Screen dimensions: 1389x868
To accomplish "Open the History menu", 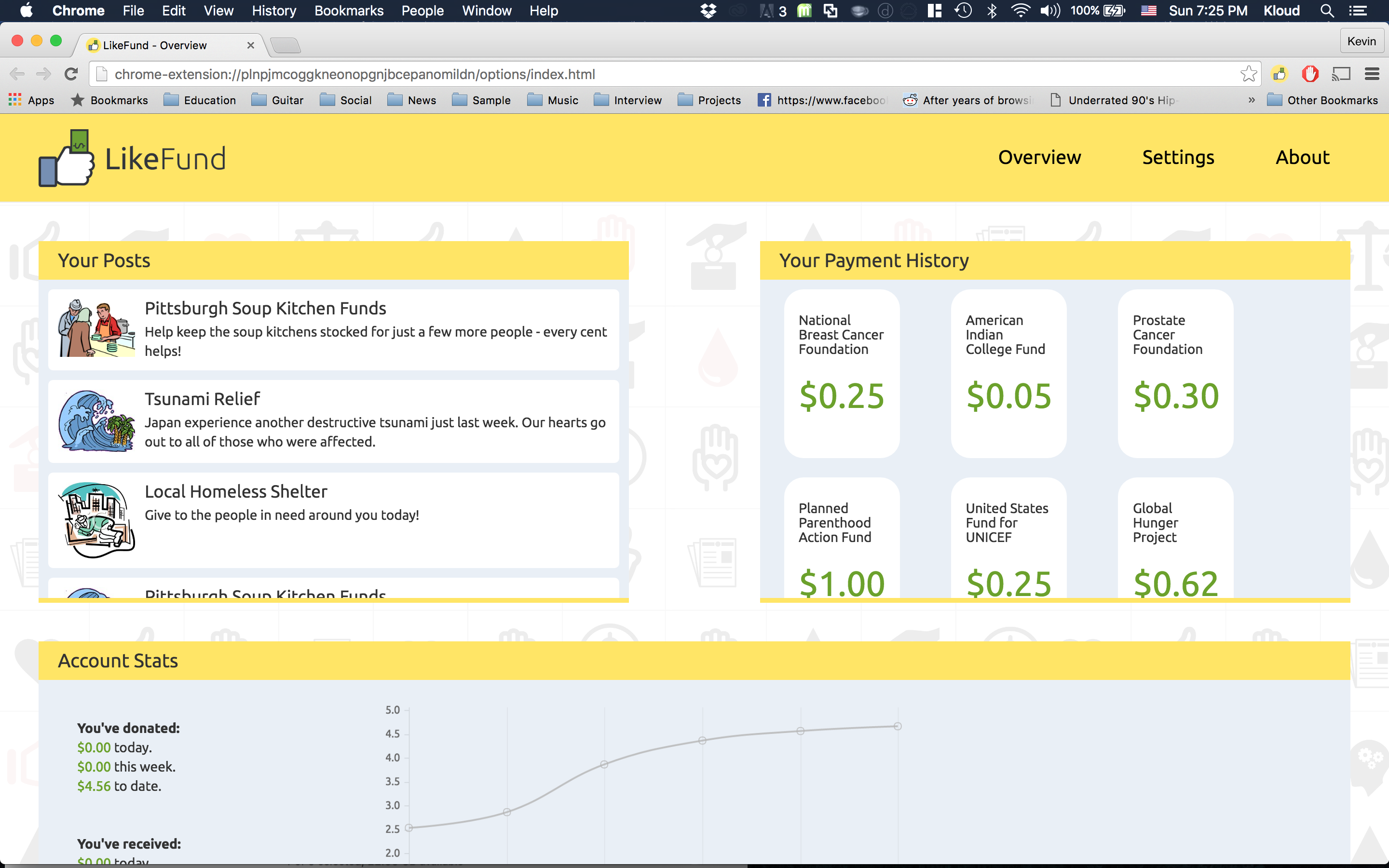I will (274, 10).
